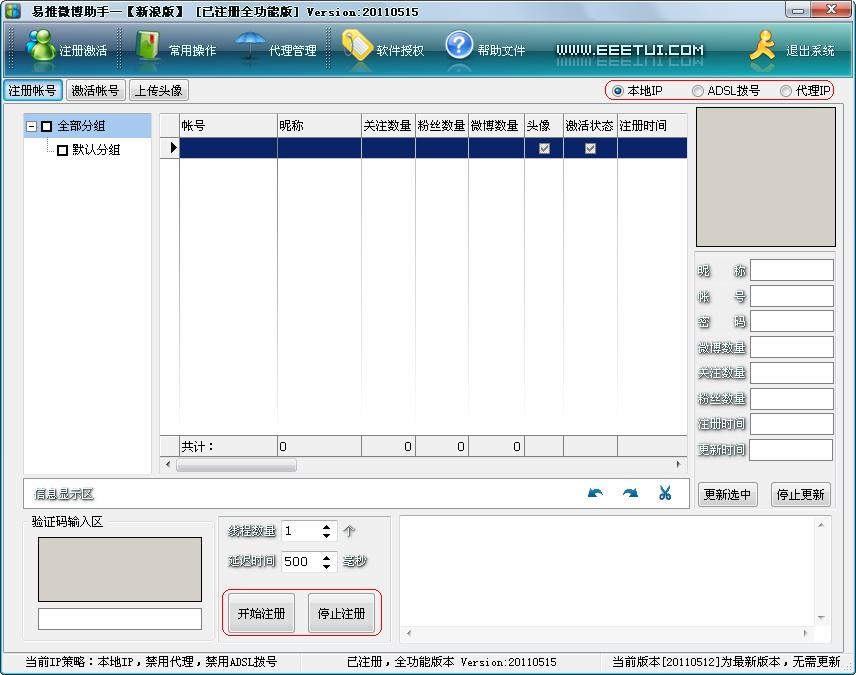Click the 微博数量 input field on right

pyautogui.click(x=792, y=347)
